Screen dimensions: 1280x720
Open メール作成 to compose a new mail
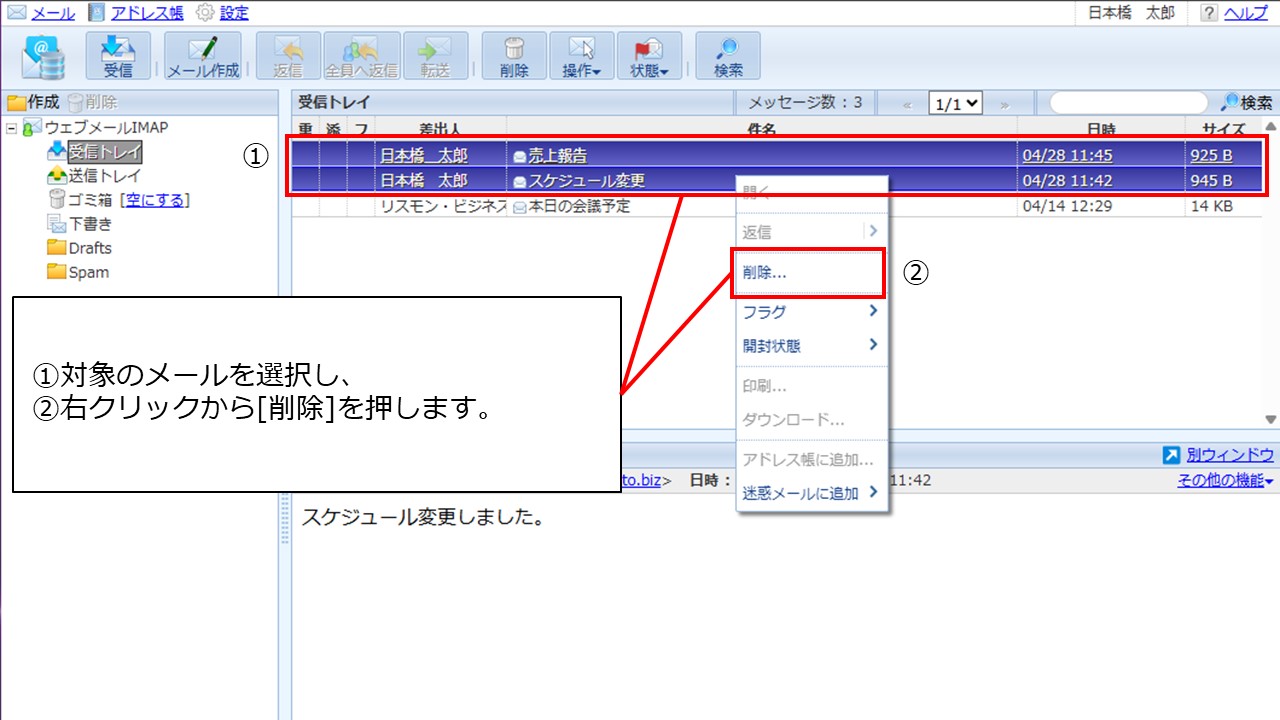pos(202,56)
